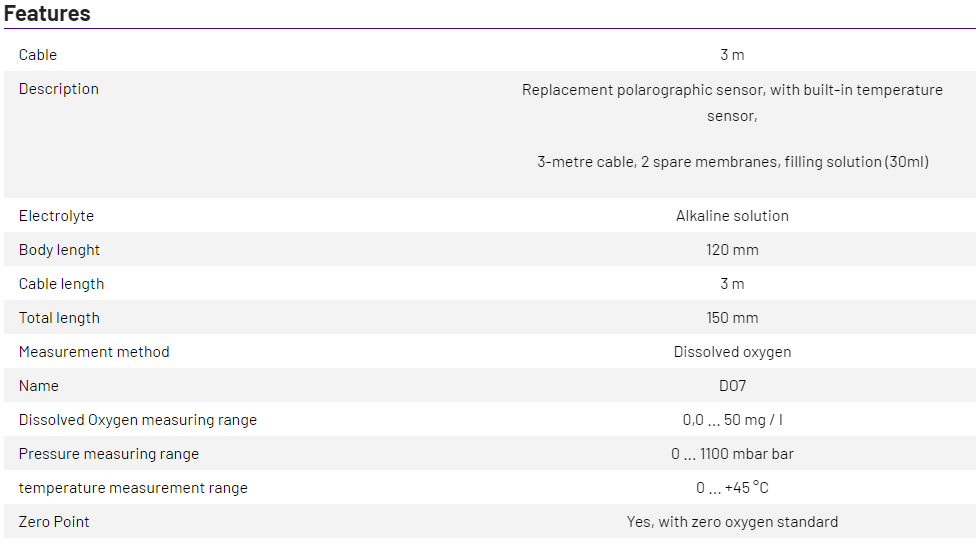Select the 0 ... 1100 mbar bar value
Screen dimensions: 980x544
[732, 454]
